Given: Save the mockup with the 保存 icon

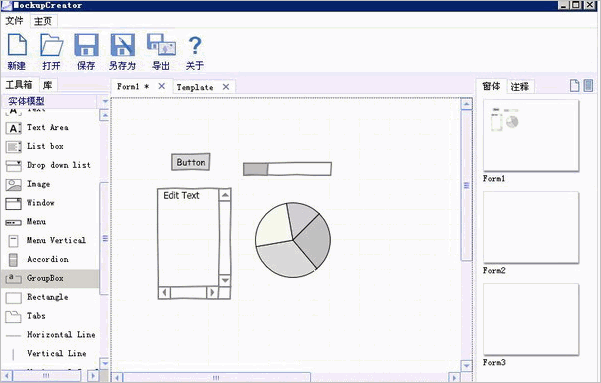Looking at the screenshot, I should [86, 45].
